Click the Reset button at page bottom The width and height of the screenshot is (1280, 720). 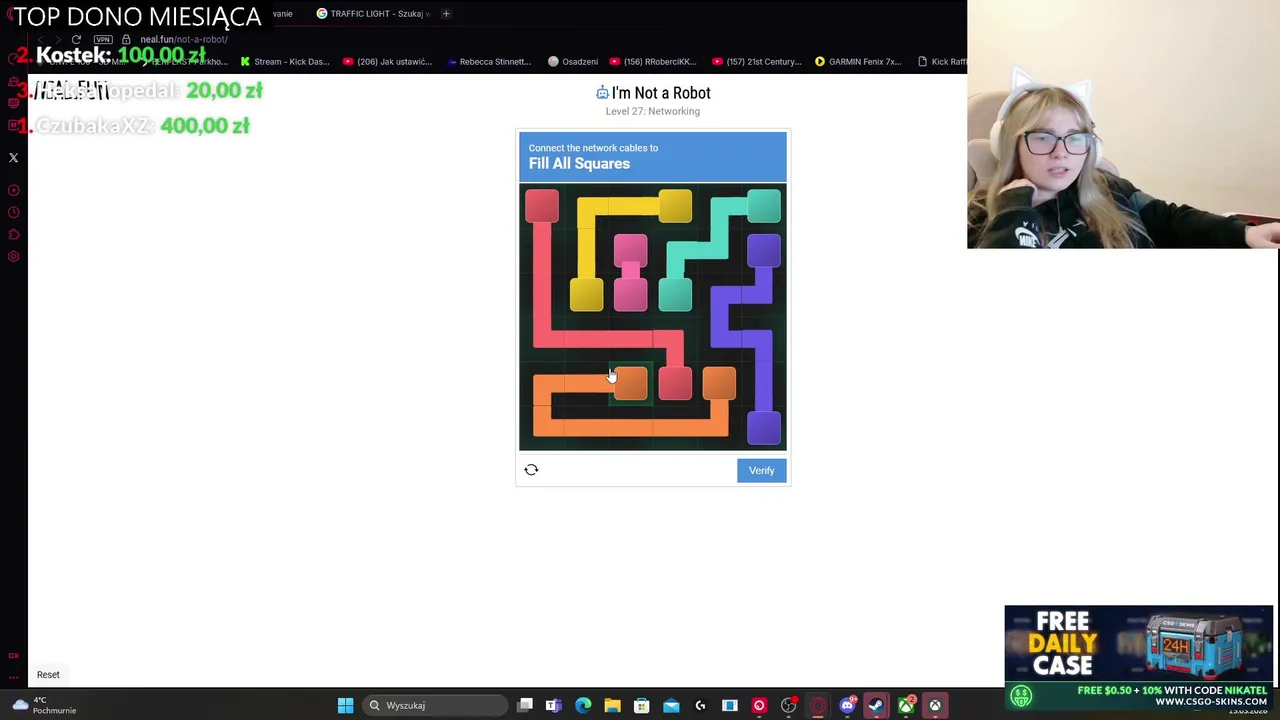[x=48, y=674]
